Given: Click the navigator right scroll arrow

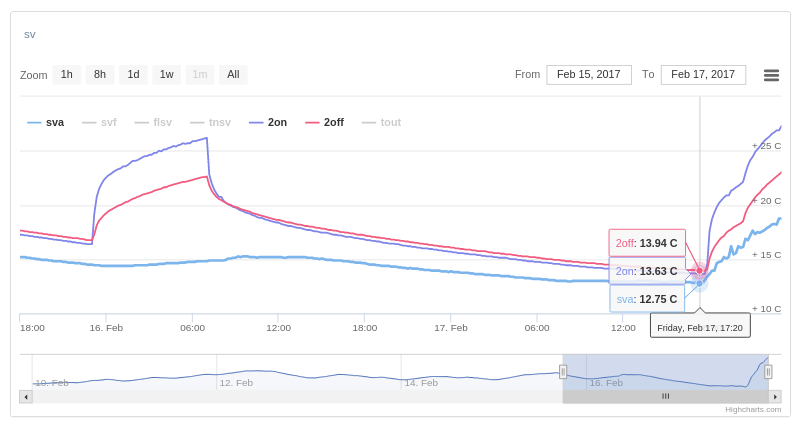Looking at the screenshot, I should [x=775, y=397].
